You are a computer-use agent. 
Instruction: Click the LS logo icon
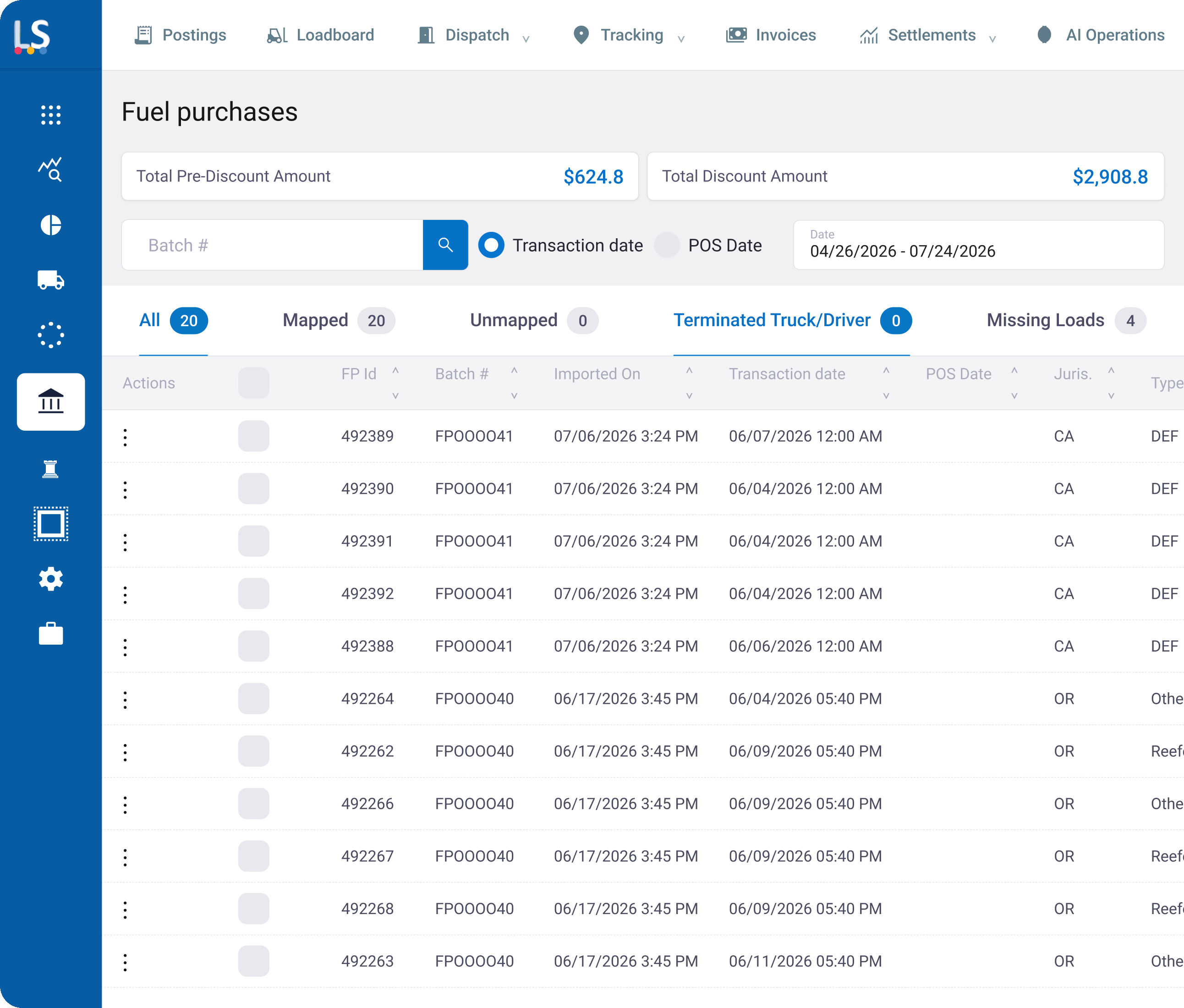click(x=32, y=37)
